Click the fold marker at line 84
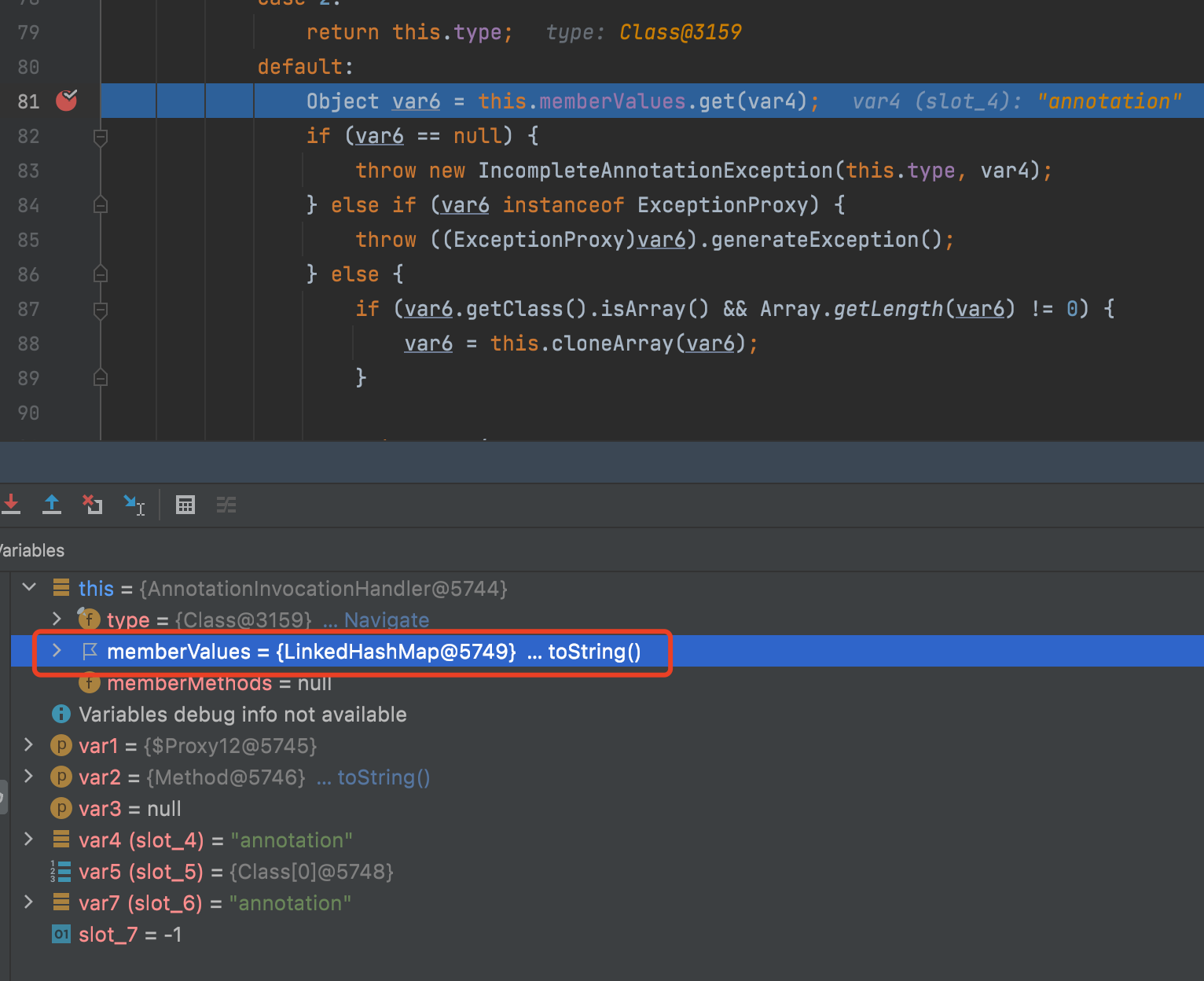 (x=101, y=205)
